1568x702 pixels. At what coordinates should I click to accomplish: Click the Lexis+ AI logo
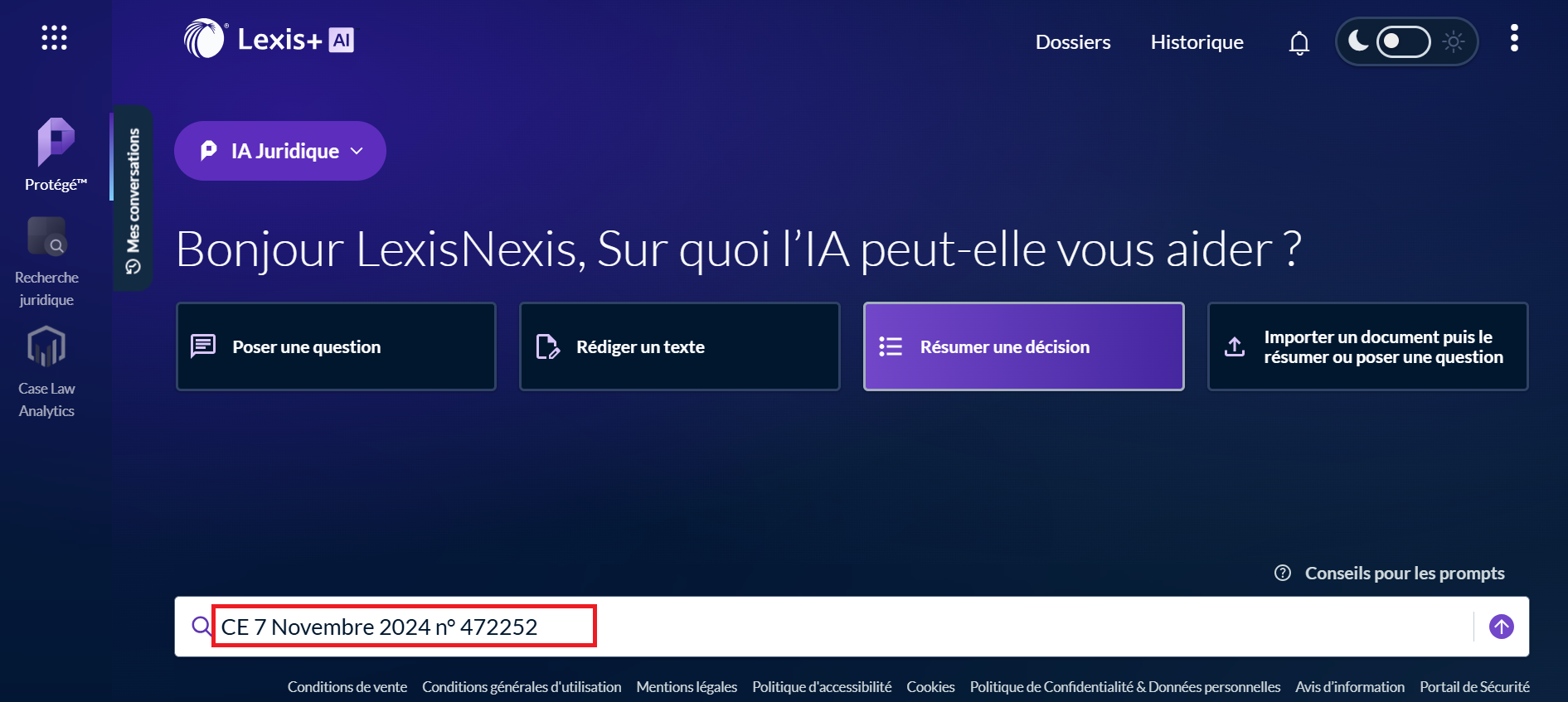coord(269,39)
